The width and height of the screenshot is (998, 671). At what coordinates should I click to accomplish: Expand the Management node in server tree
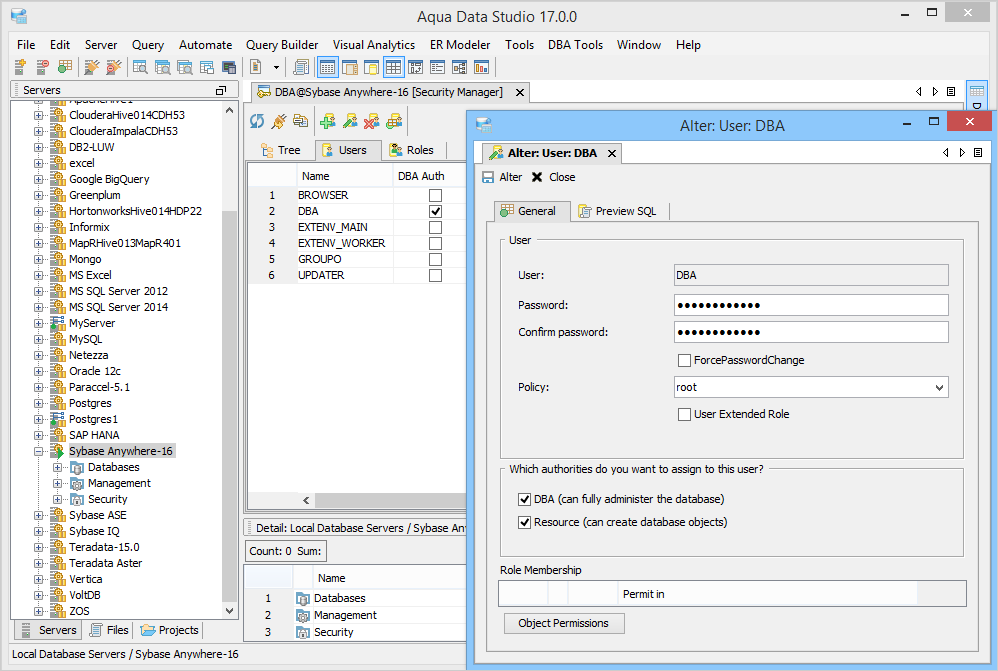click(58, 483)
